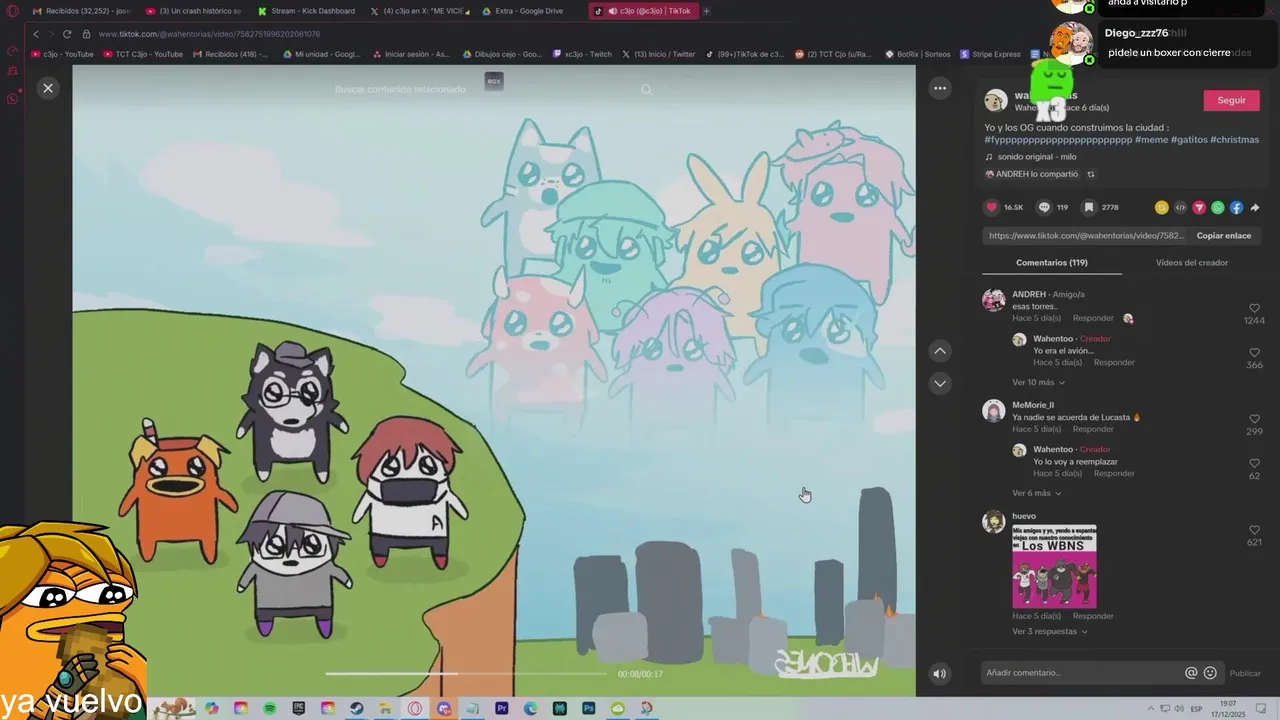
Task: Insert a mention with the @ icon
Action: coord(1191,673)
